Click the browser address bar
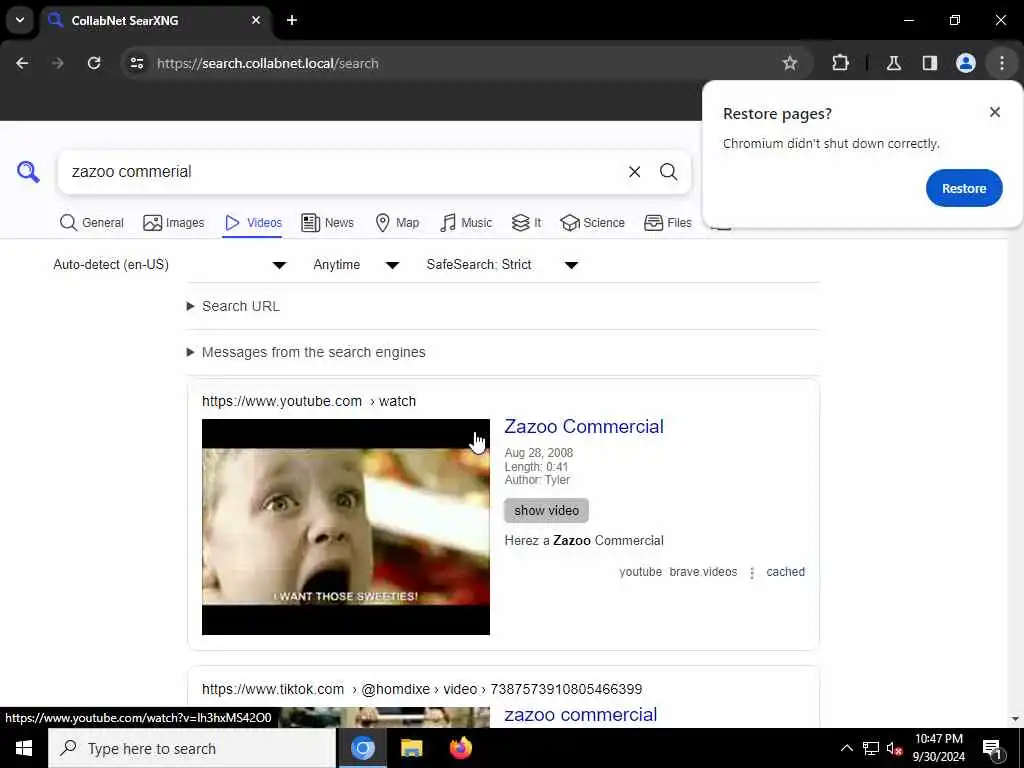 point(457,63)
